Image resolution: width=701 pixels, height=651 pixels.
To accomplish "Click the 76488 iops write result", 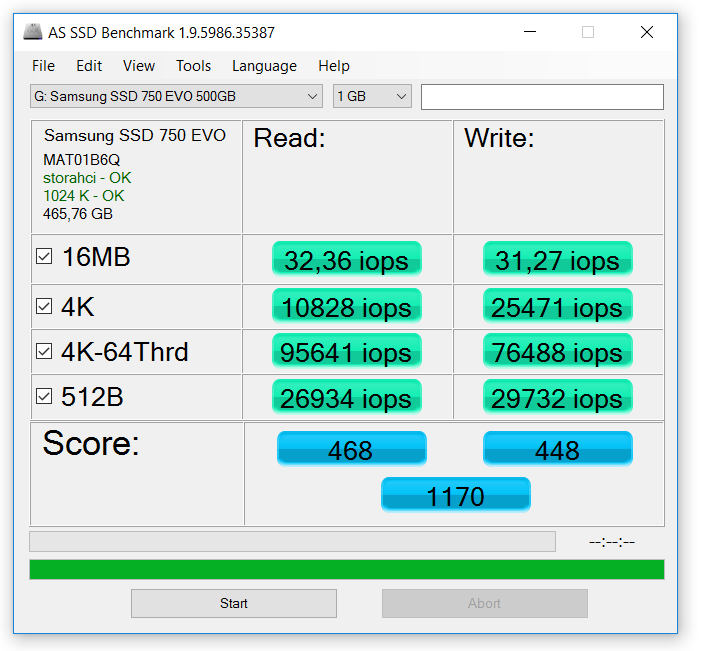I will pos(557,351).
